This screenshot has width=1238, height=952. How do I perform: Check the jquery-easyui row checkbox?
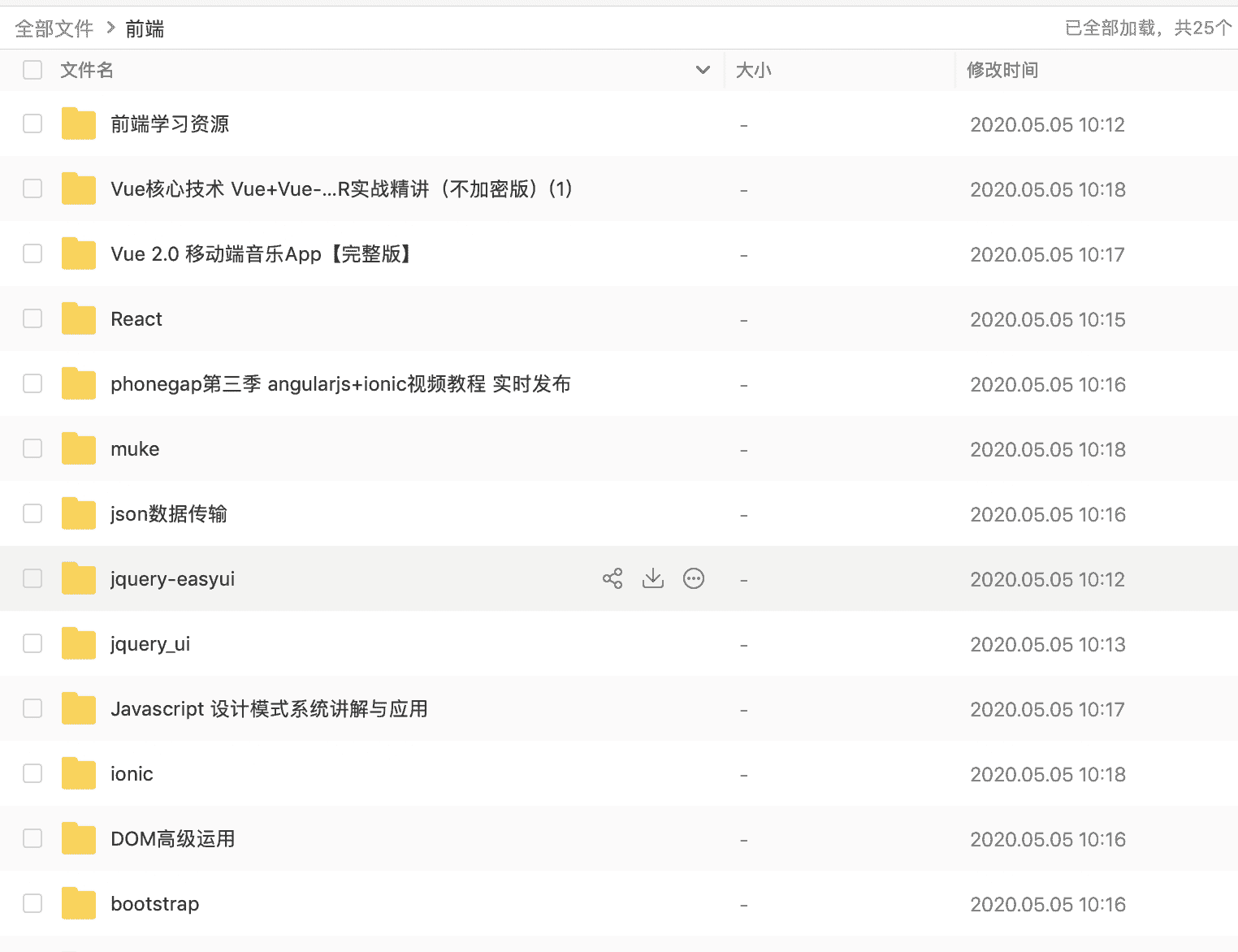32,578
